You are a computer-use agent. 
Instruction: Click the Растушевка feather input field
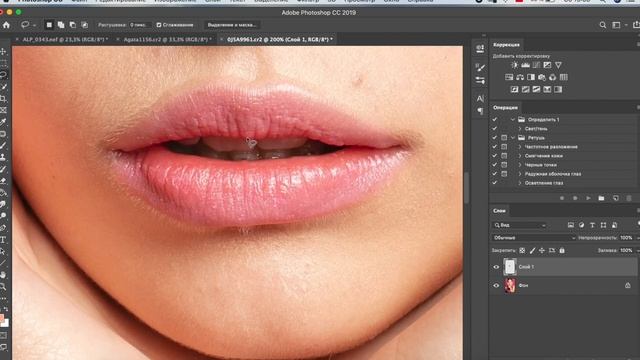point(140,25)
